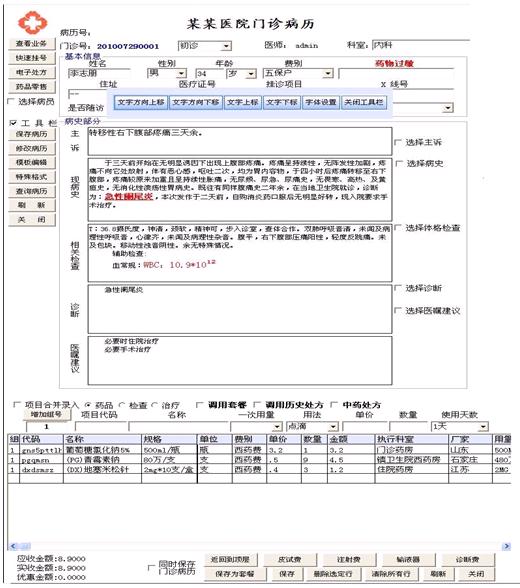Click the 快速挂号 sidebar button
Viewport: 520px width, 588px height.
point(31,58)
